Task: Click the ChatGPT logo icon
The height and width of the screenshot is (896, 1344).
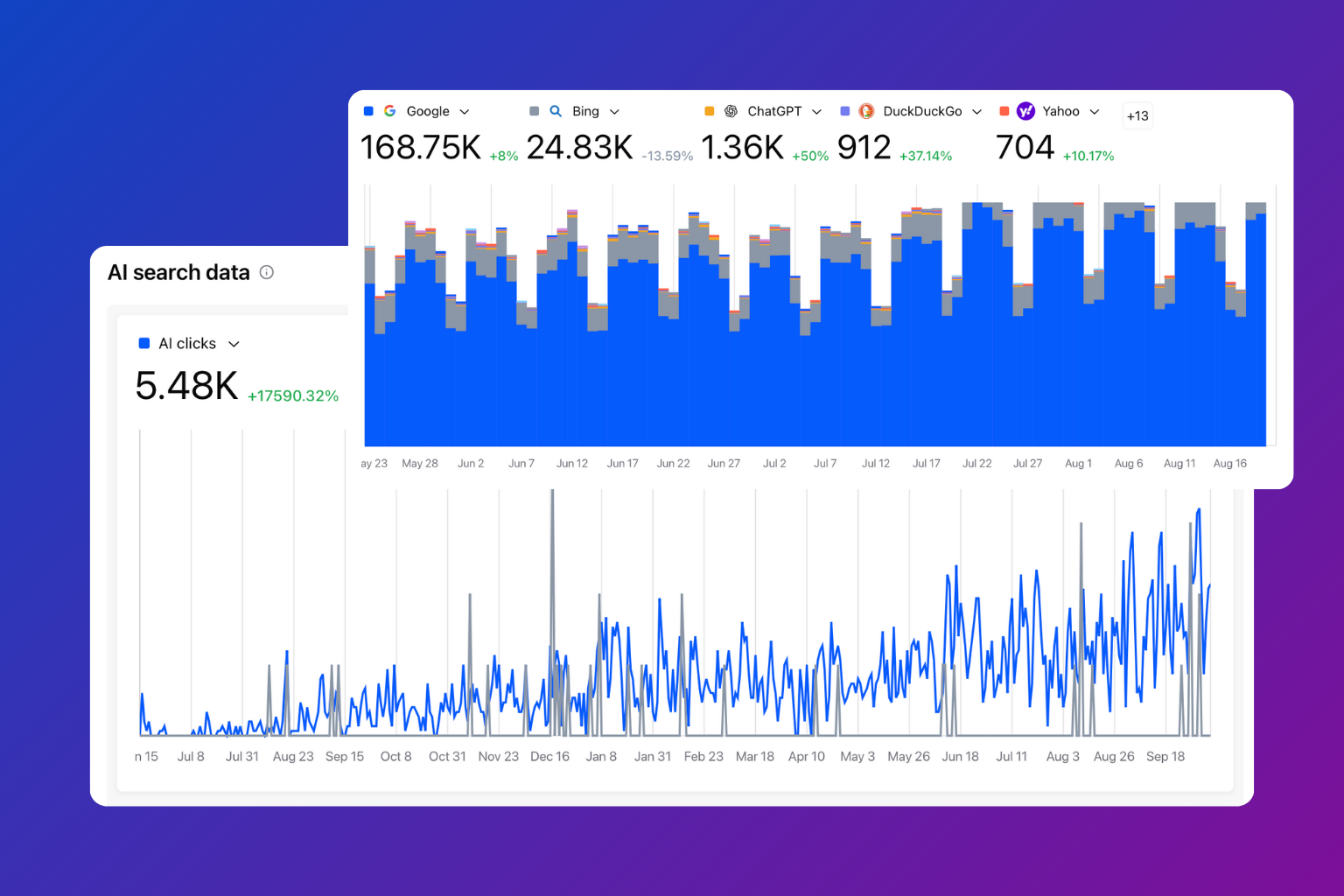Action: pyautogui.click(x=731, y=111)
